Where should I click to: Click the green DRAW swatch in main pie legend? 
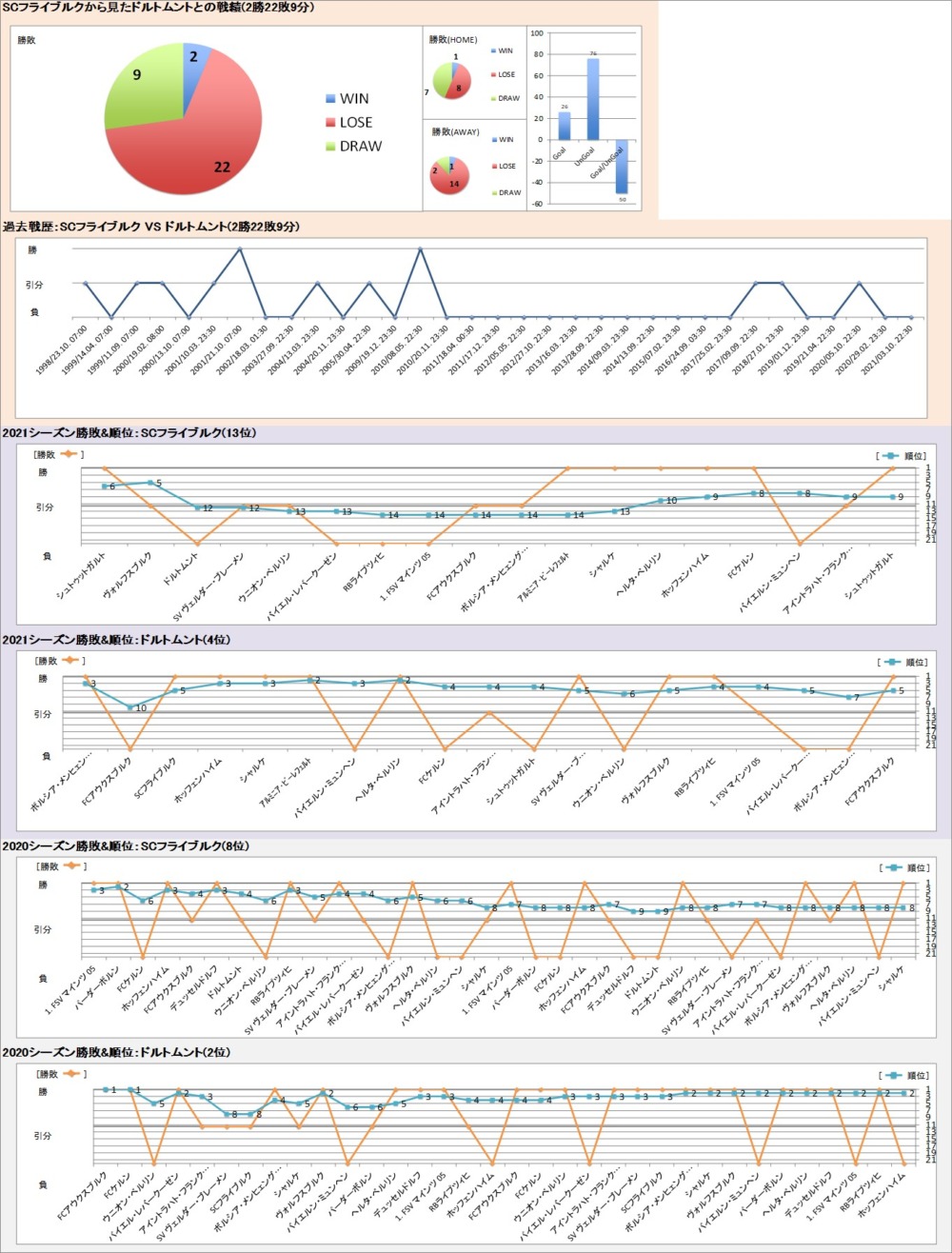331,146
